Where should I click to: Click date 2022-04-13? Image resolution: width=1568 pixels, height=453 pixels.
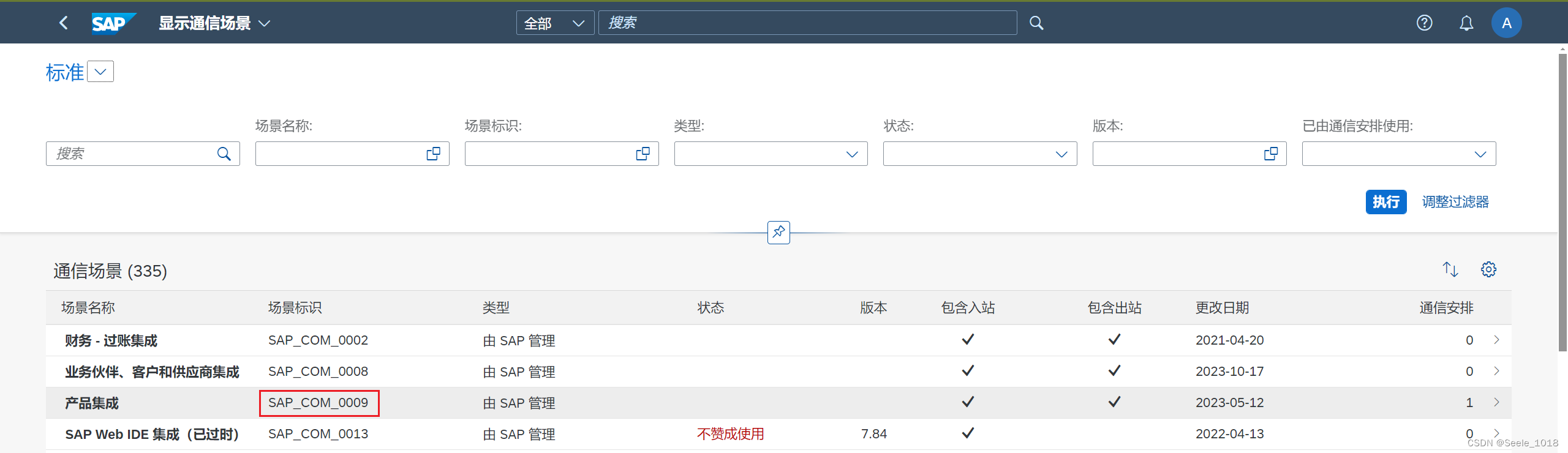[x=1229, y=434]
